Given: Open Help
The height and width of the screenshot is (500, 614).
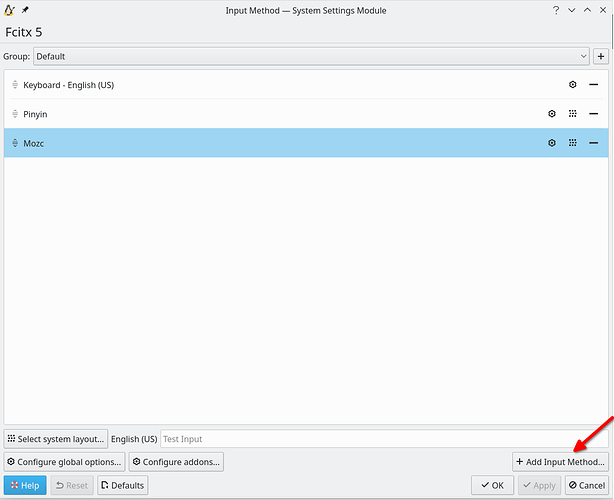Looking at the screenshot, I should (25, 486).
